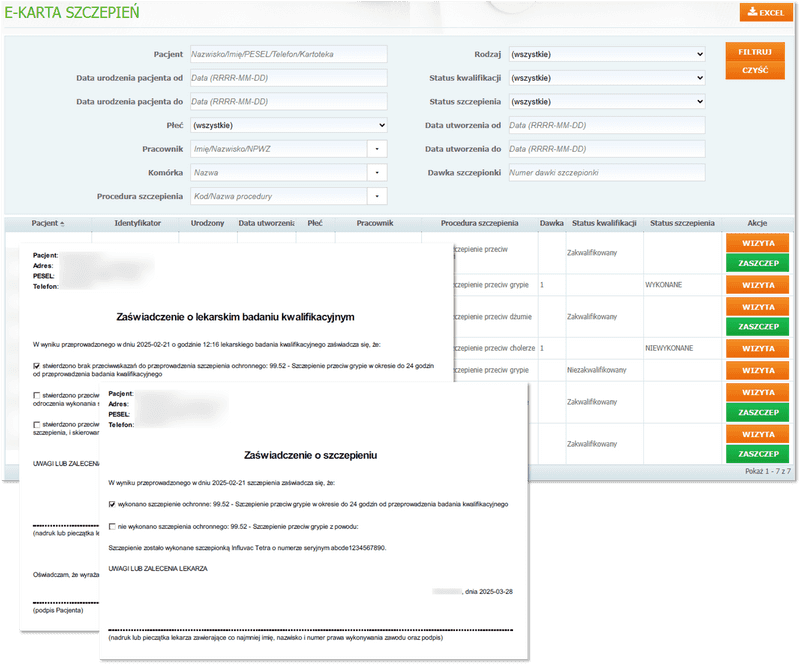Click WIZYTA in the WYKONANE row
The height and width of the screenshot is (664, 800).
point(758,285)
